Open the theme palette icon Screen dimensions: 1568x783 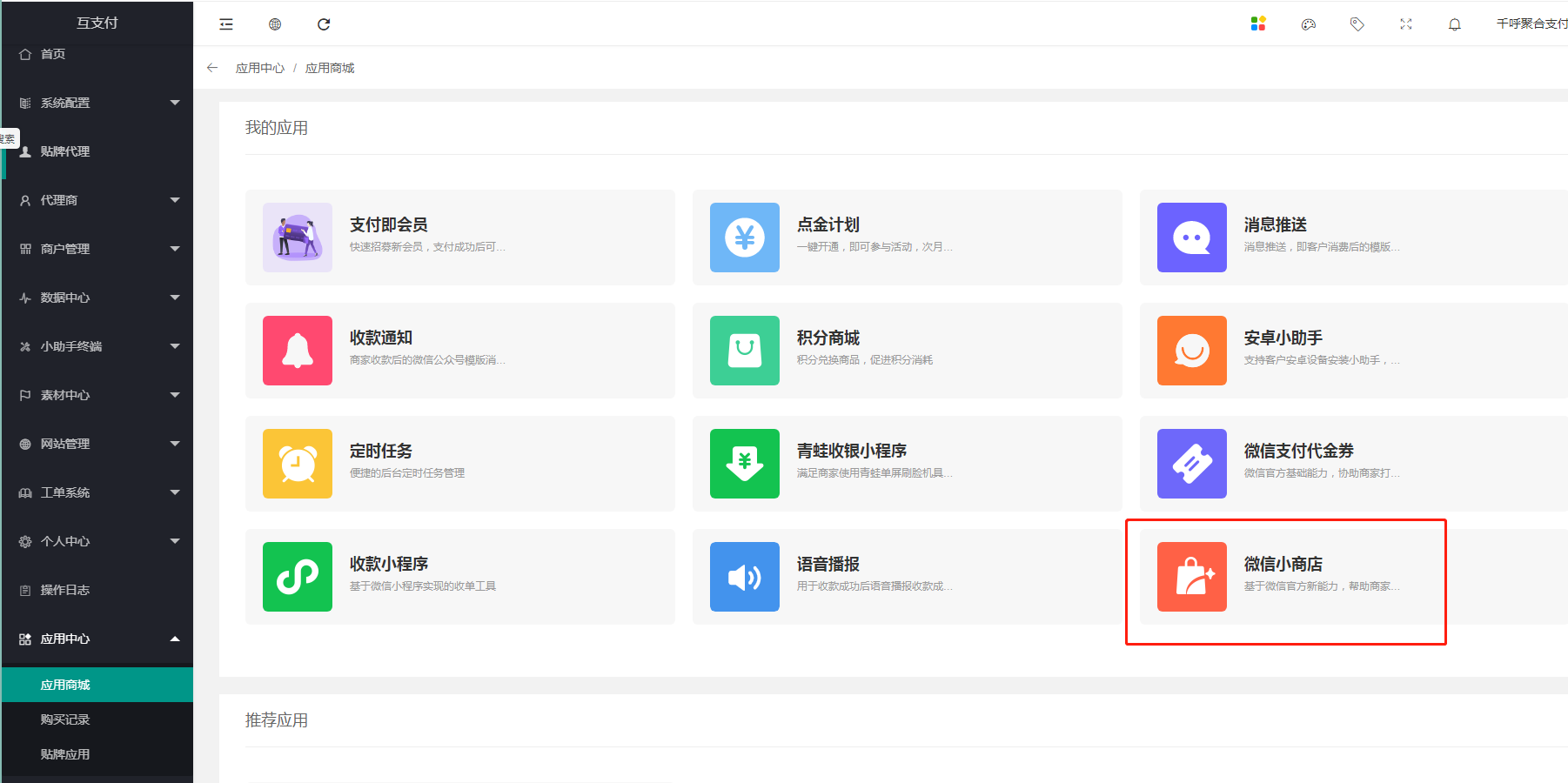coord(1309,24)
